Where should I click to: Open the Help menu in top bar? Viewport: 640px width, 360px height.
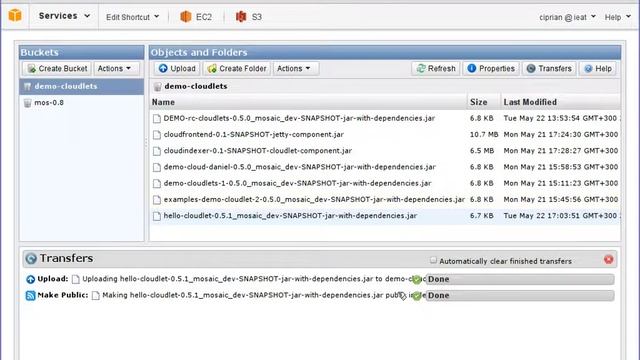coord(618,17)
